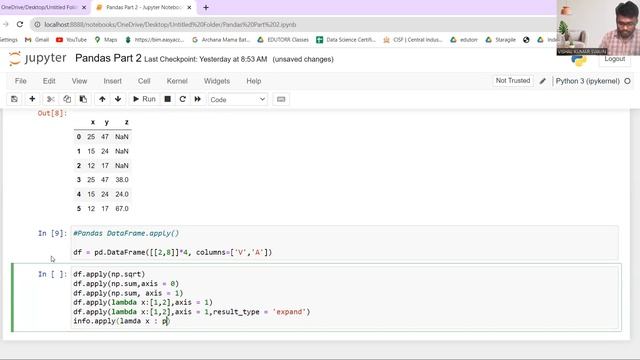The height and width of the screenshot is (360, 640).
Task: Open the Kernel menu
Action: point(177,81)
